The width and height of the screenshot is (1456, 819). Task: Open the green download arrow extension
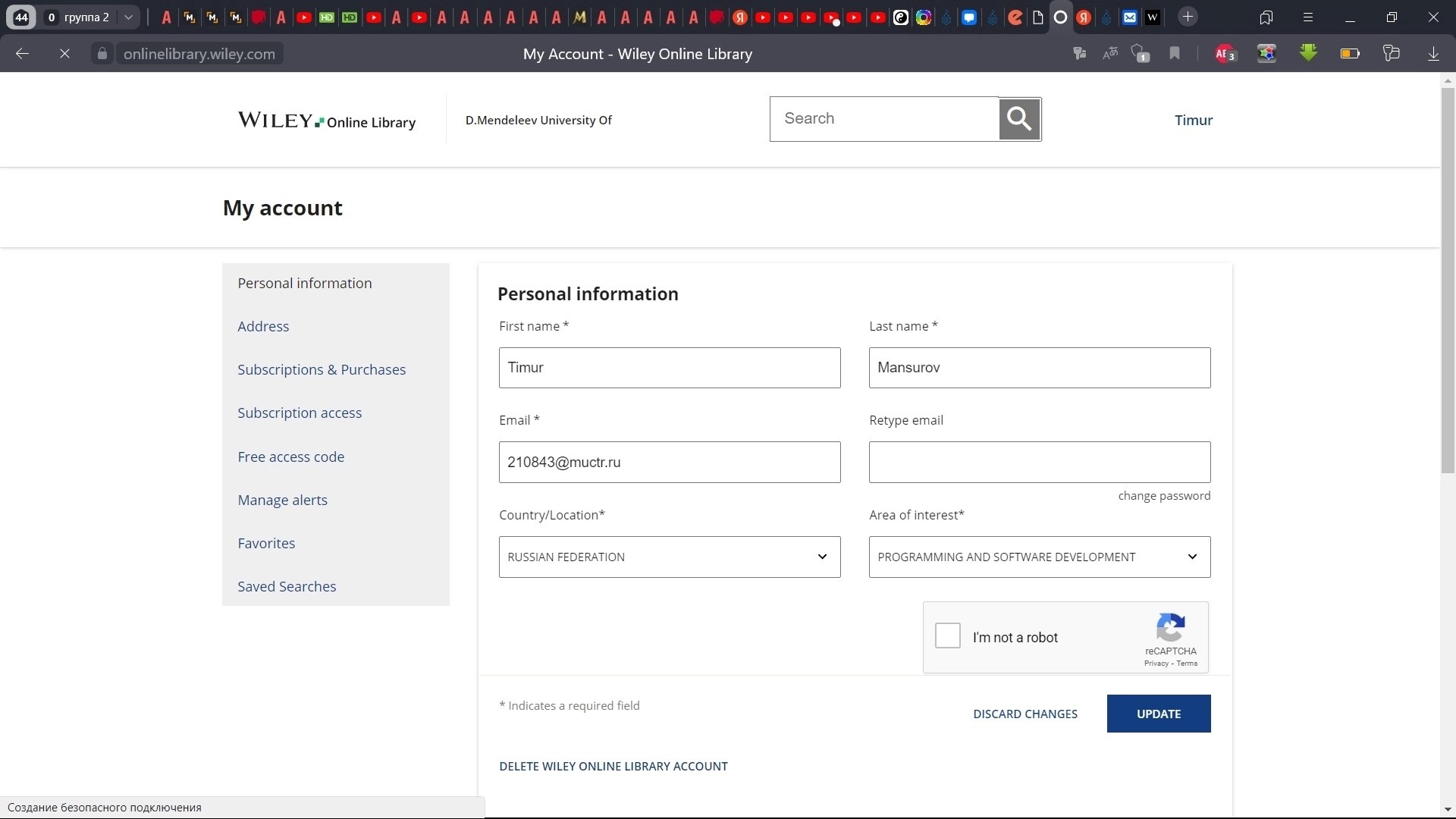[x=1308, y=53]
